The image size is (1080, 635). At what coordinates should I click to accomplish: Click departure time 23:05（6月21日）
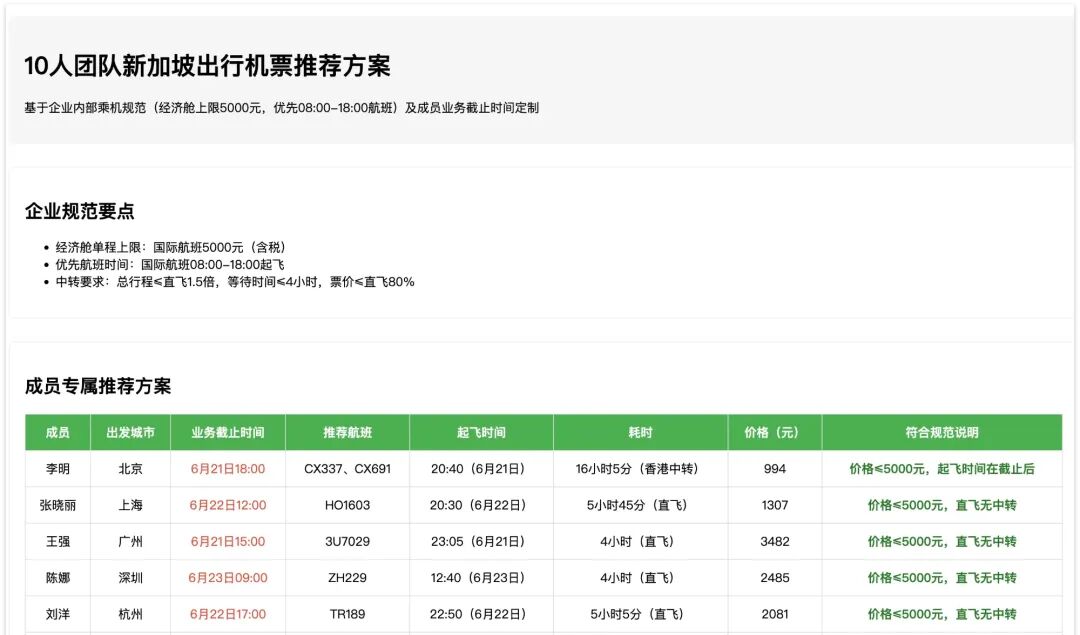pyautogui.click(x=481, y=542)
